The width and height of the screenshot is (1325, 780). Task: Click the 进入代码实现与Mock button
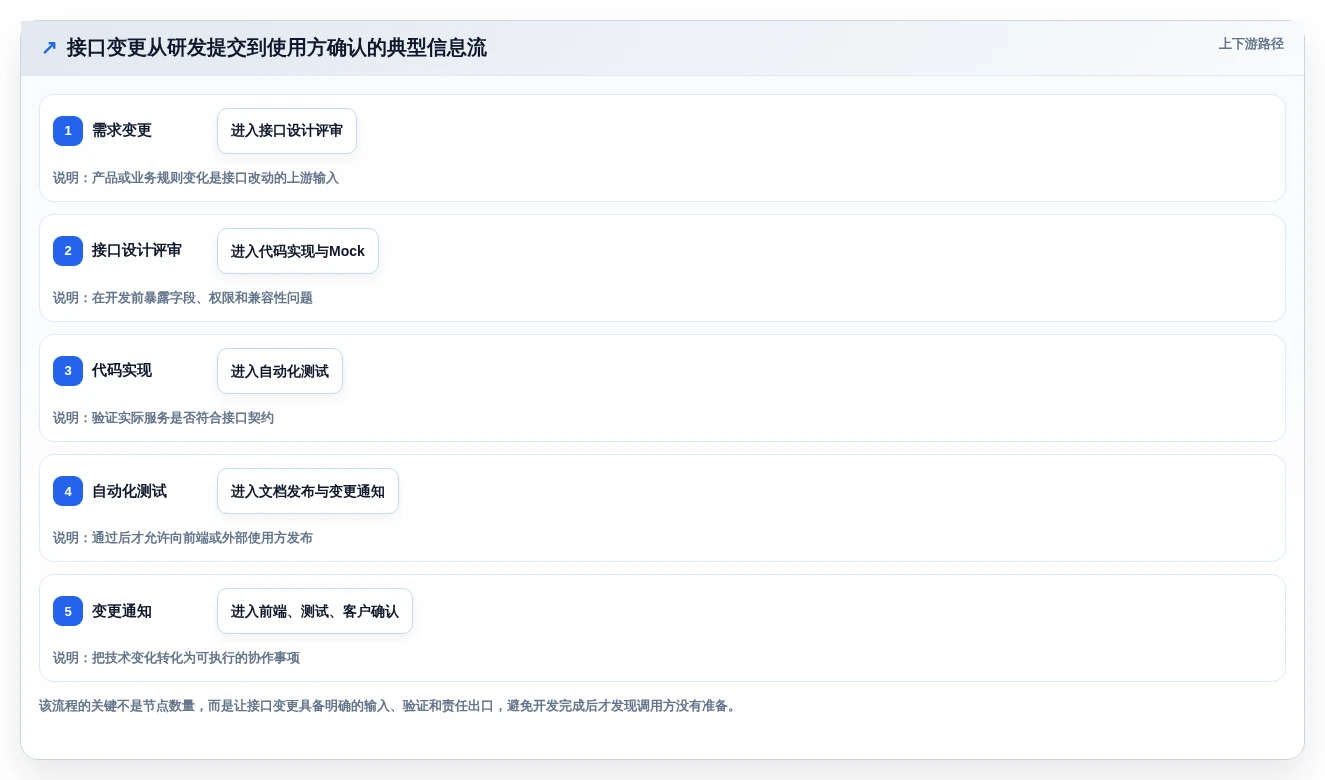pos(298,251)
